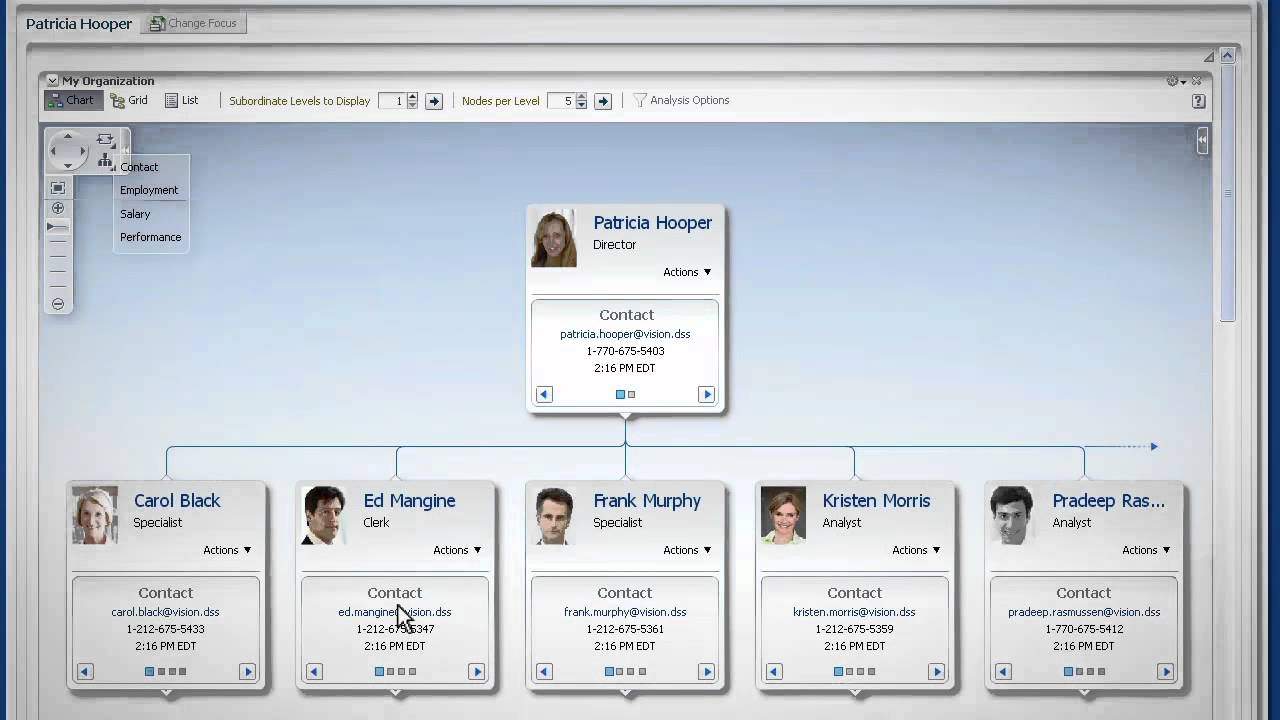Screen dimensions: 1280x720
Task: Show next panel on Ed Mangine's card
Action: [477, 672]
